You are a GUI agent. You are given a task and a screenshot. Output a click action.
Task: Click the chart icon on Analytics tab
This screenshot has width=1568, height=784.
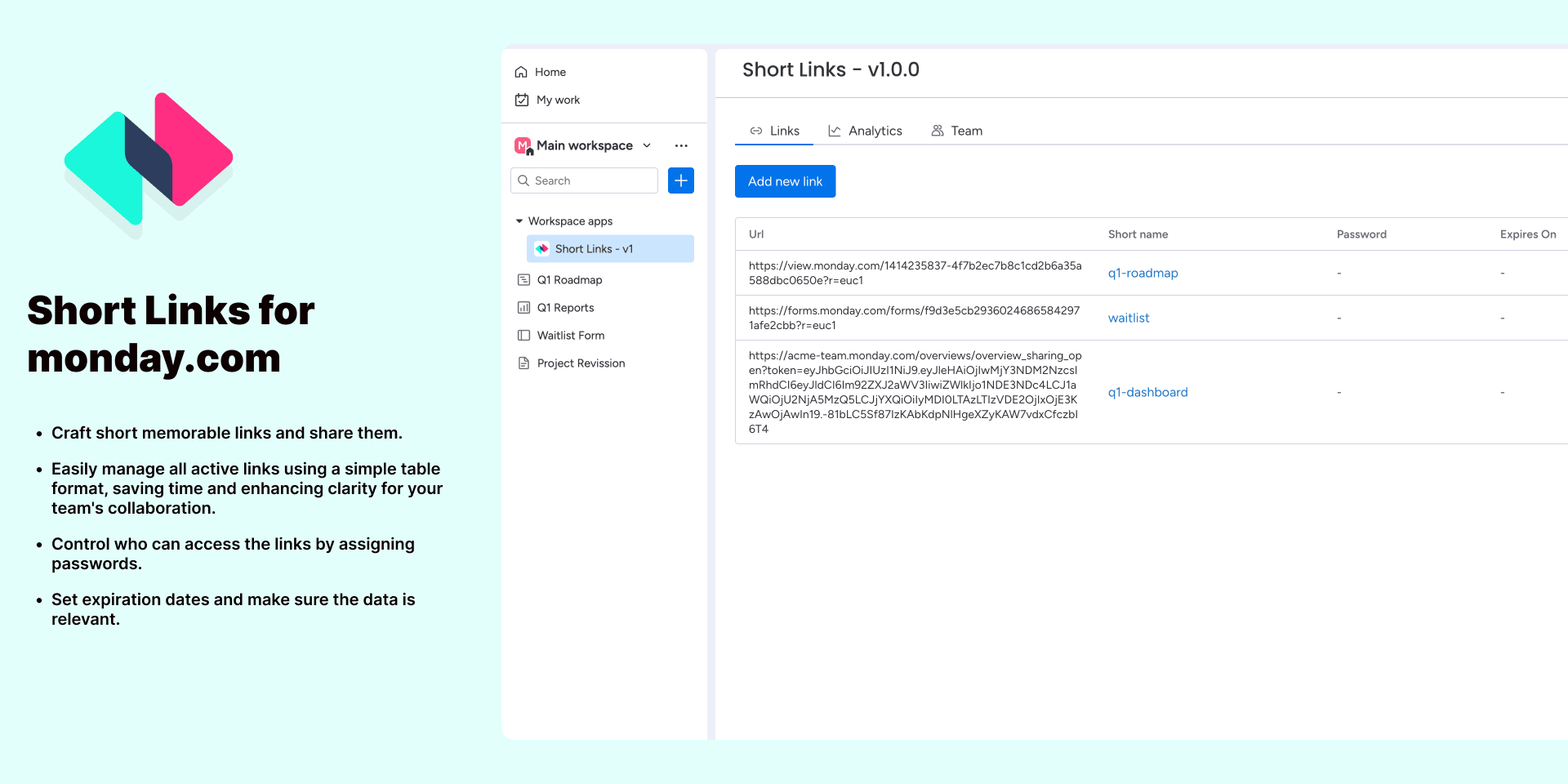835,131
